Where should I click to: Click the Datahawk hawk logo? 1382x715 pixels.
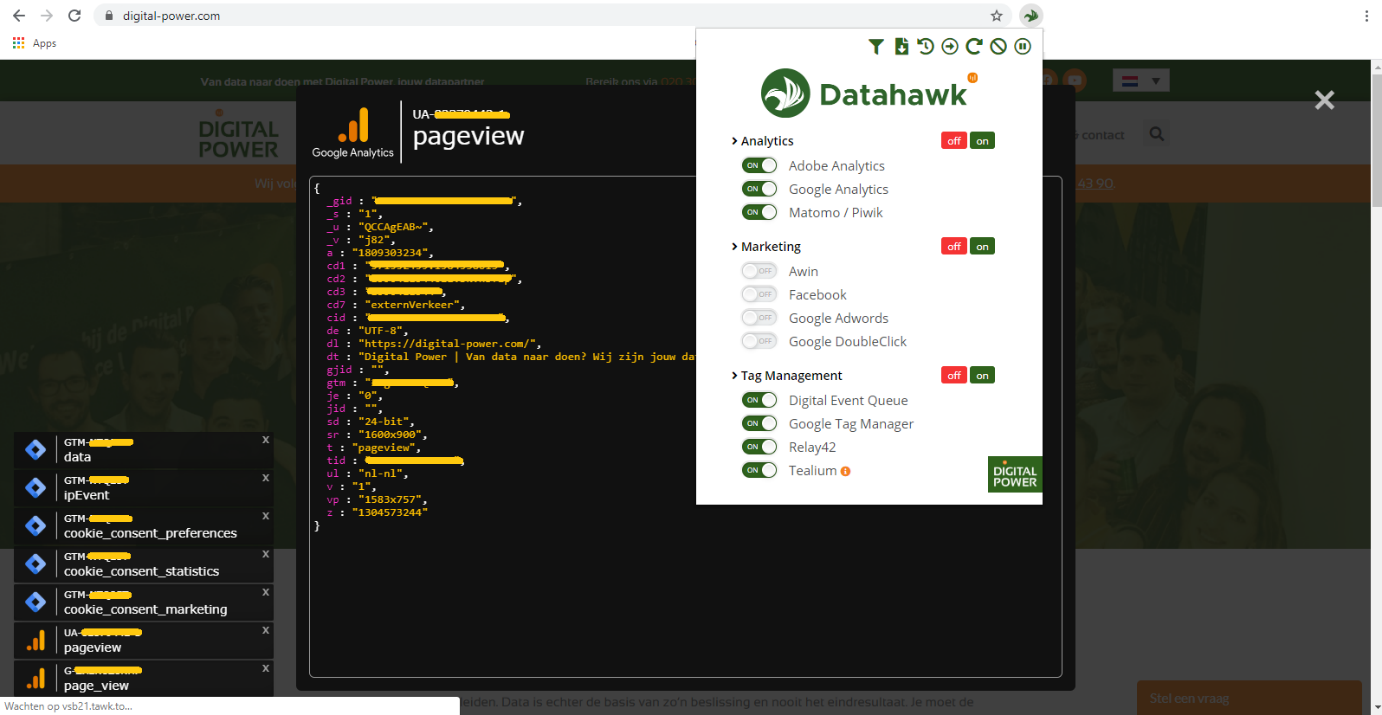point(785,93)
